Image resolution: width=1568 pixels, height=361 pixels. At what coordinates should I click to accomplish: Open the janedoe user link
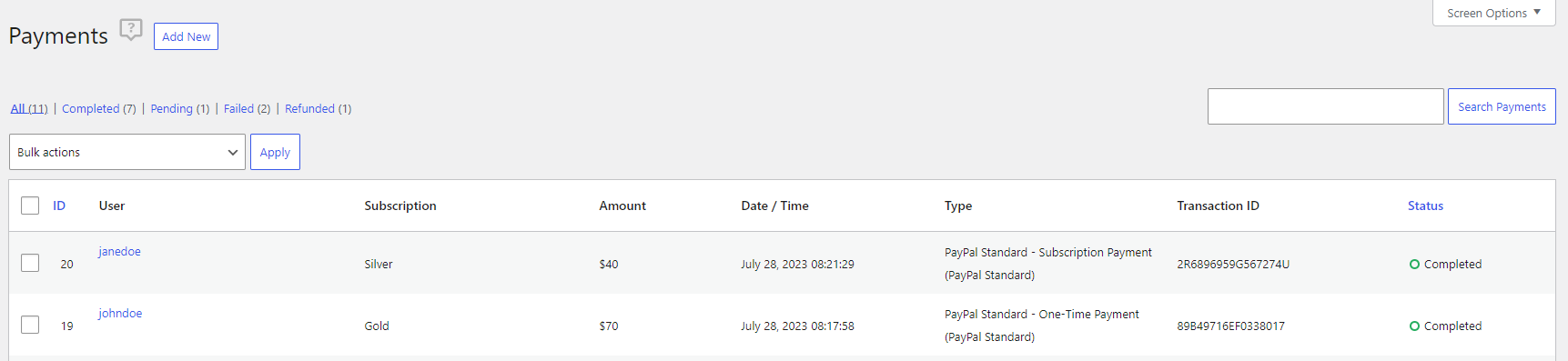click(x=119, y=252)
